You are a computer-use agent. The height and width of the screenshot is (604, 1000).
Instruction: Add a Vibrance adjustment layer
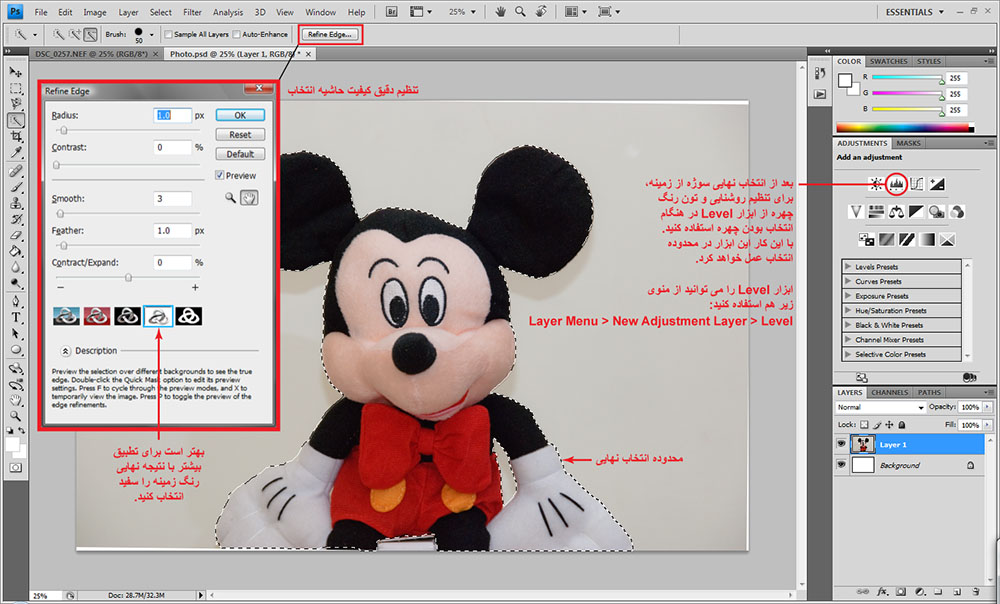tap(857, 212)
